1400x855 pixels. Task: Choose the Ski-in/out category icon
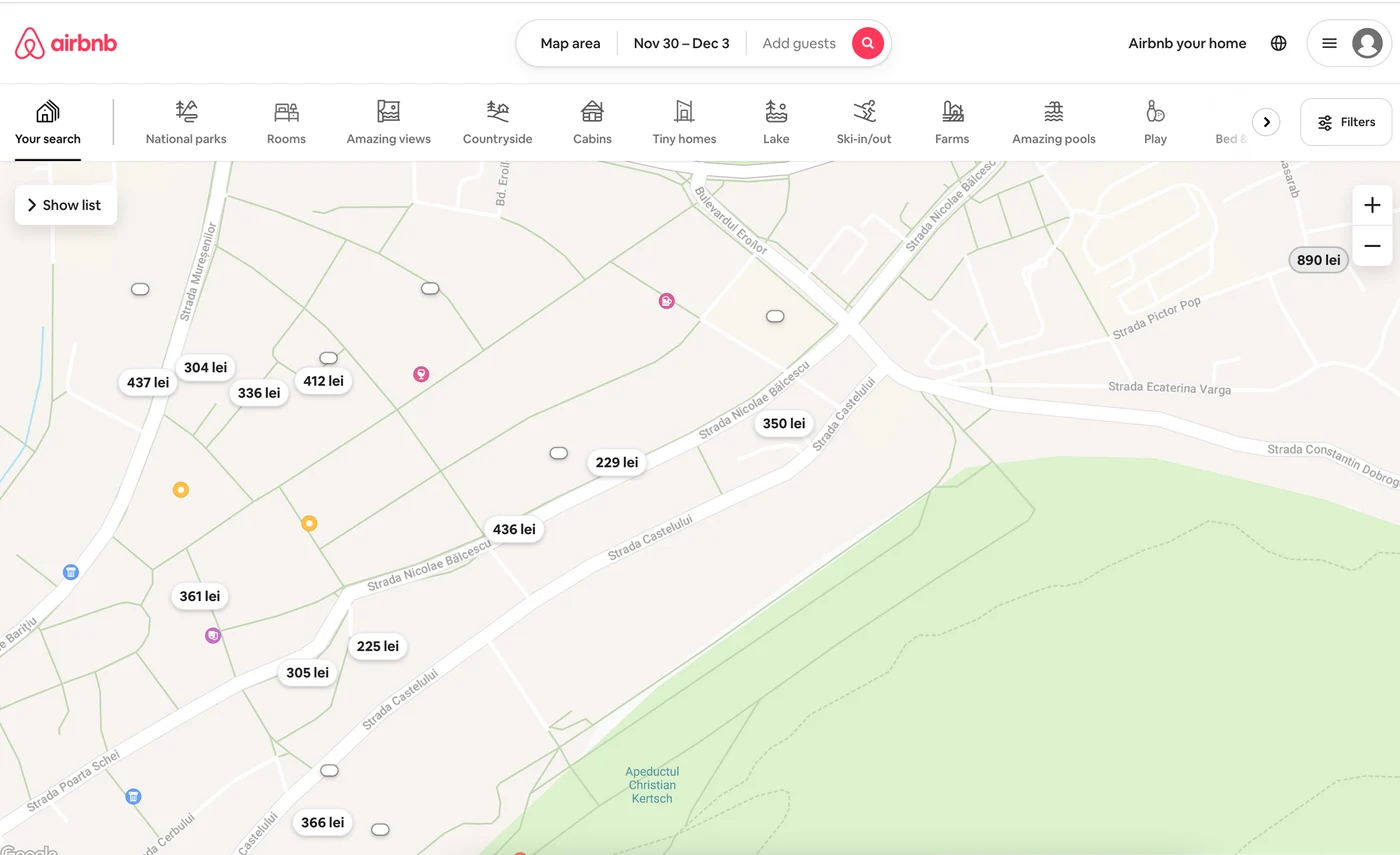(x=864, y=111)
